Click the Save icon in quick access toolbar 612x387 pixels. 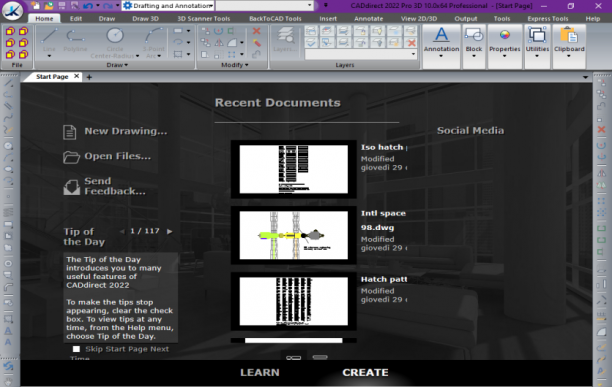click(62, 6)
